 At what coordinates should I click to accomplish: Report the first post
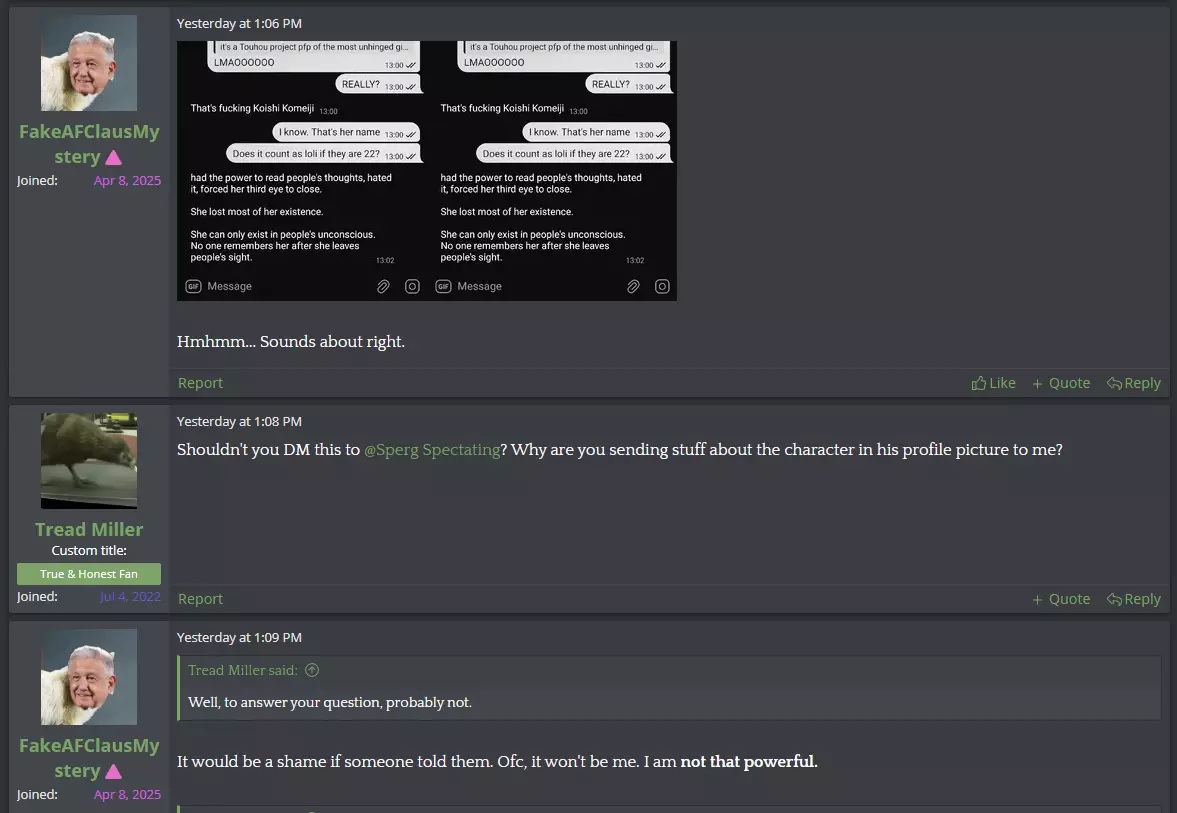pyautogui.click(x=200, y=383)
